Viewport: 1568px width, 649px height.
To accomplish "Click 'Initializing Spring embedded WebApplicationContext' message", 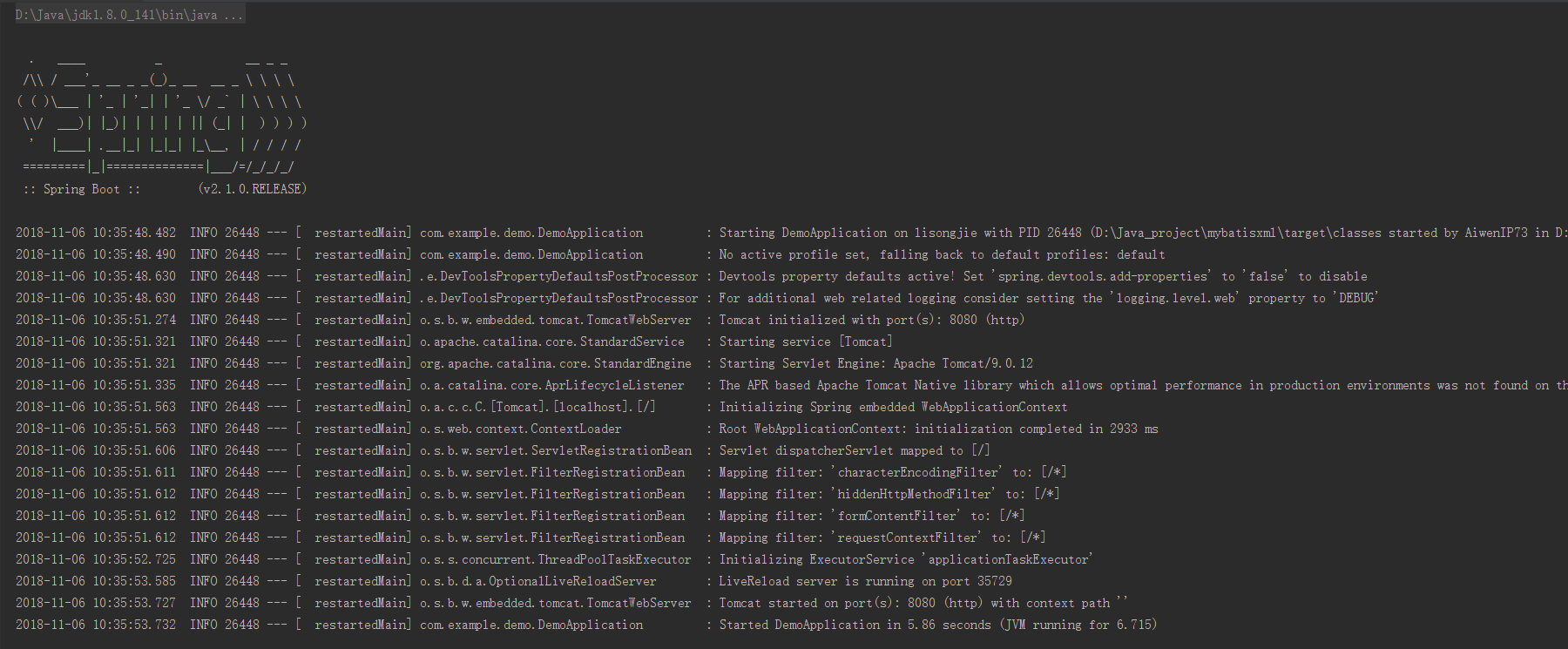I will tap(893, 407).
